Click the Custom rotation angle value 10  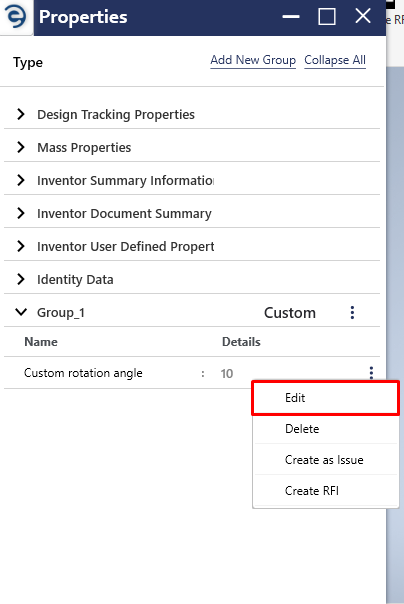pos(227,373)
